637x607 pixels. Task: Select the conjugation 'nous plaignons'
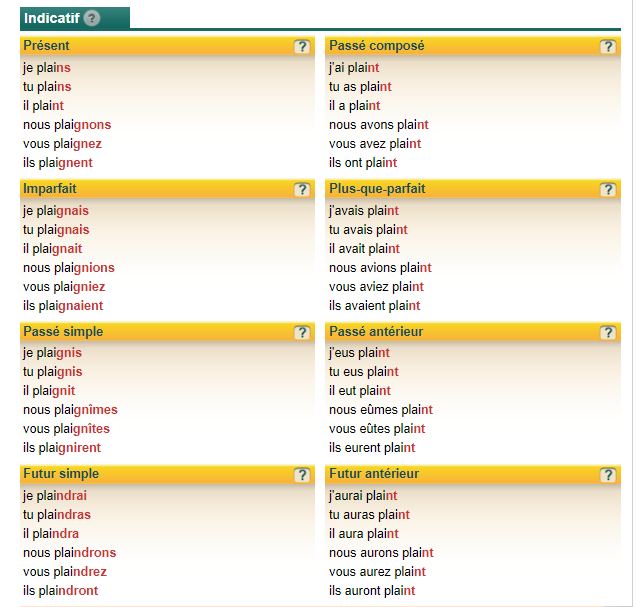67,125
